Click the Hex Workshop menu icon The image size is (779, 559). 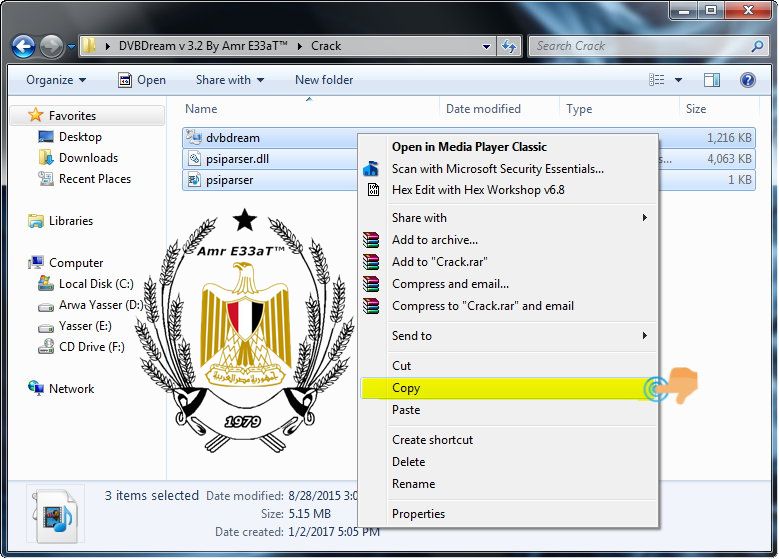[373, 190]
